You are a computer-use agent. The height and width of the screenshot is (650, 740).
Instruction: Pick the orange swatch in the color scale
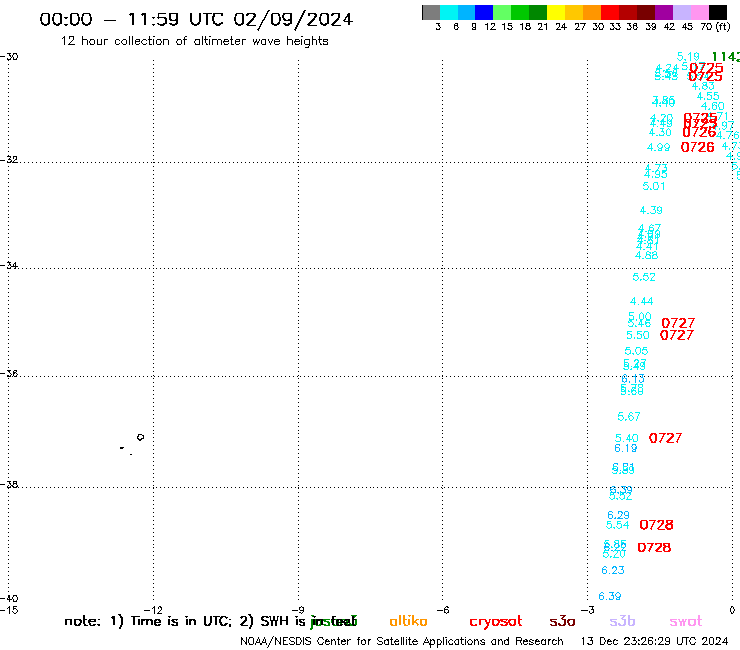pyautogui.click(x=592, y=12)
